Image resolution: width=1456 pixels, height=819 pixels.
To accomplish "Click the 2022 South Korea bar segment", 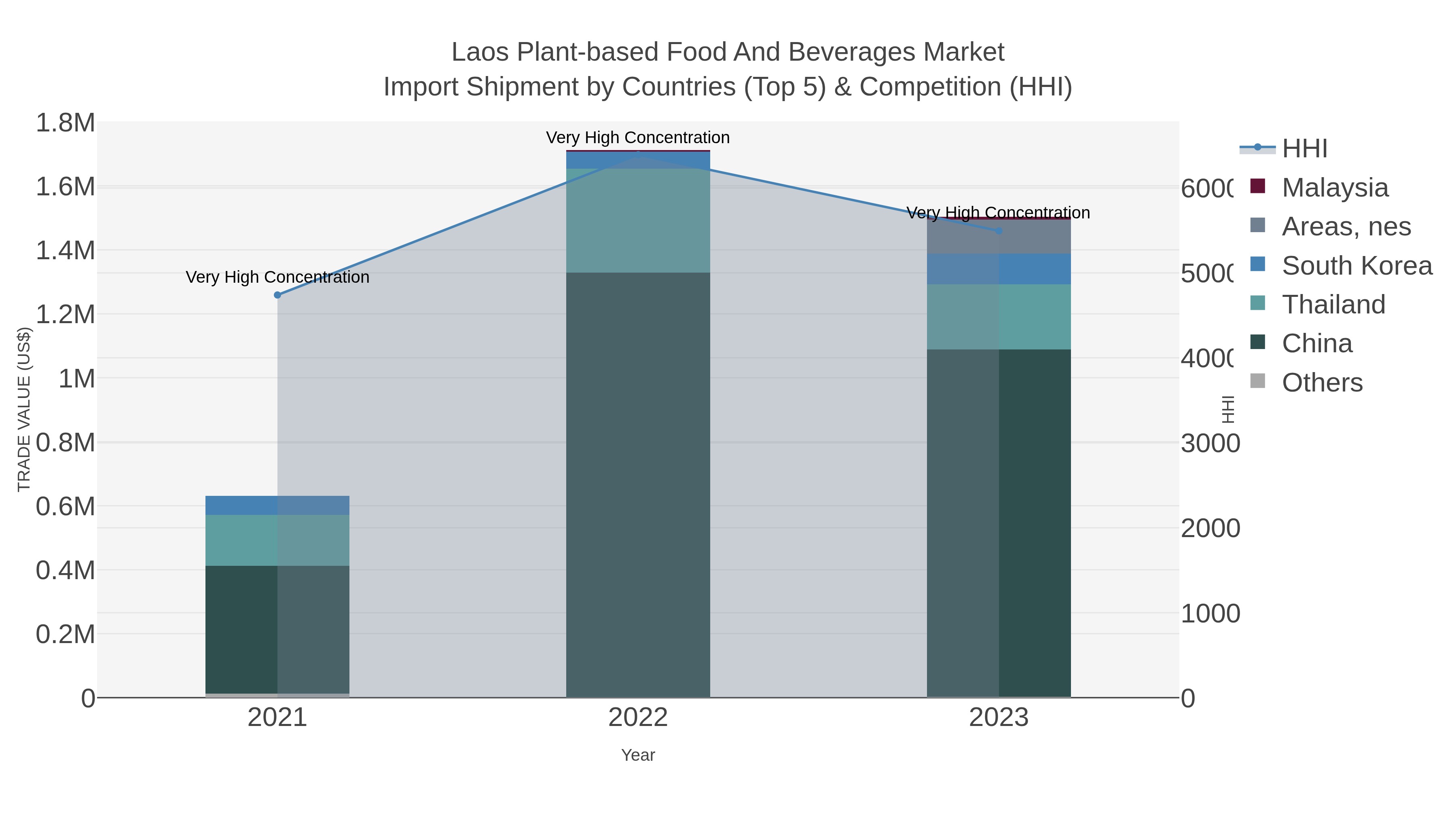I will click(x=637, y=160).
